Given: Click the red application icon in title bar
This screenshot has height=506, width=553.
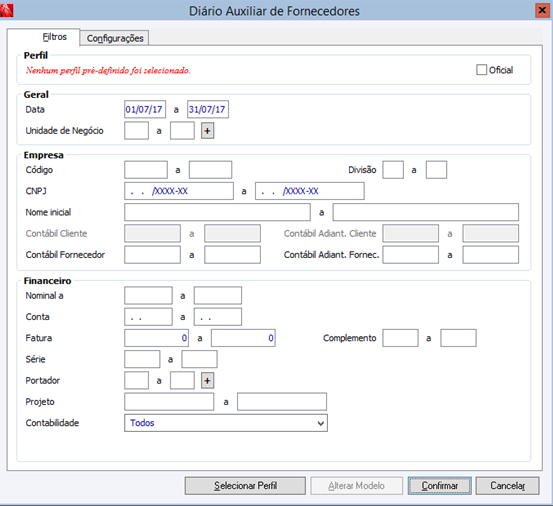Looking at the screenshot, I should pos(6,11).
